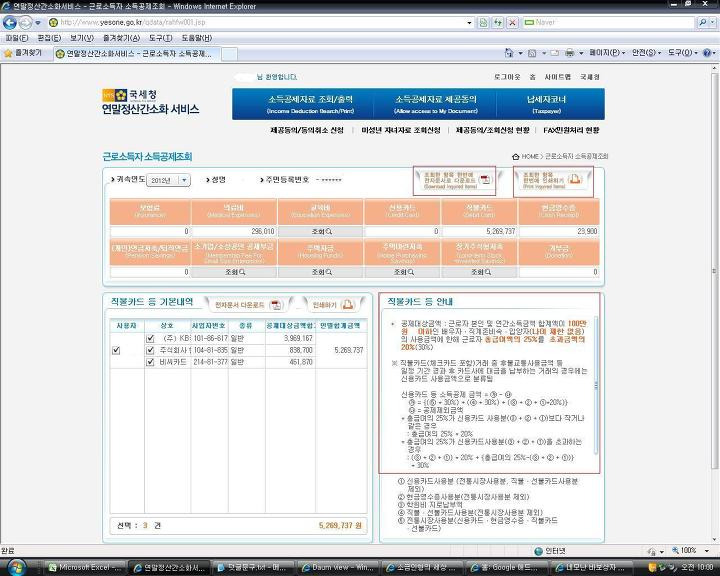Open a new blank browser tab
This screenshot has width=720, height=576.
229,54
